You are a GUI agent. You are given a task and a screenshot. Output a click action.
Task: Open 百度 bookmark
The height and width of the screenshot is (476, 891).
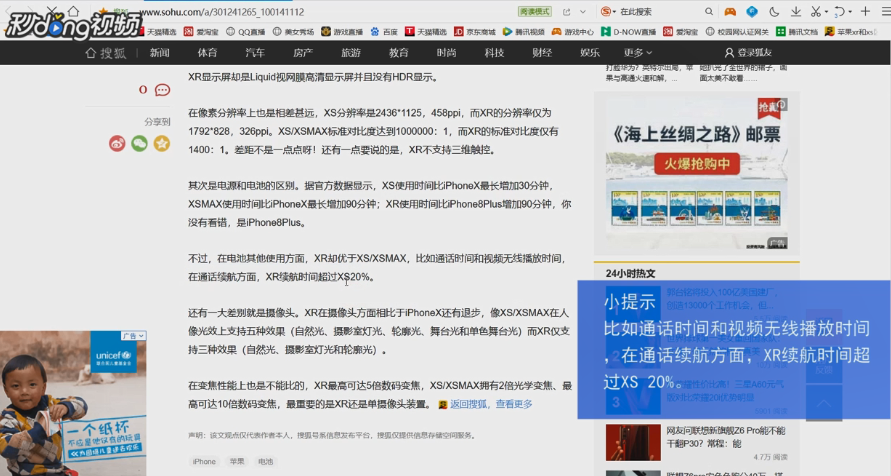pyautogui.click(x=384, y=32)
